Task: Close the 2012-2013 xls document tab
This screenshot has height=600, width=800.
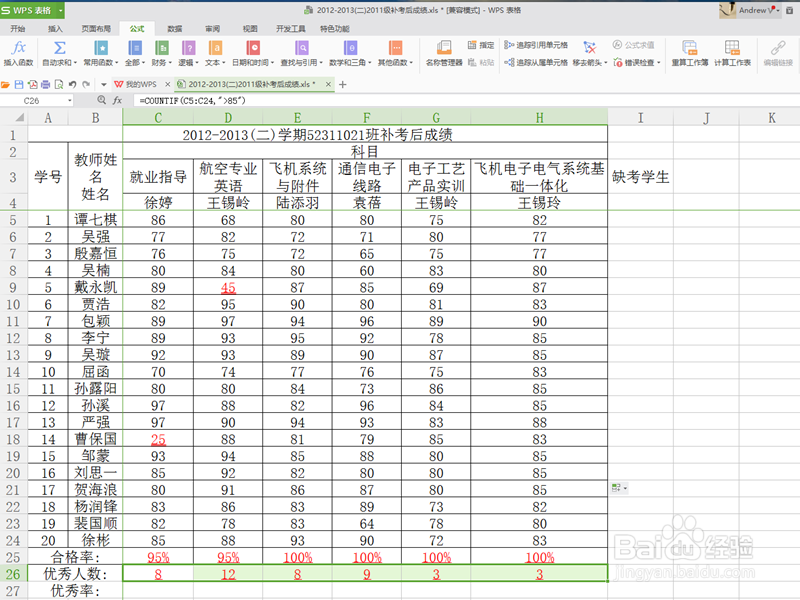Action: click(329, 84)
